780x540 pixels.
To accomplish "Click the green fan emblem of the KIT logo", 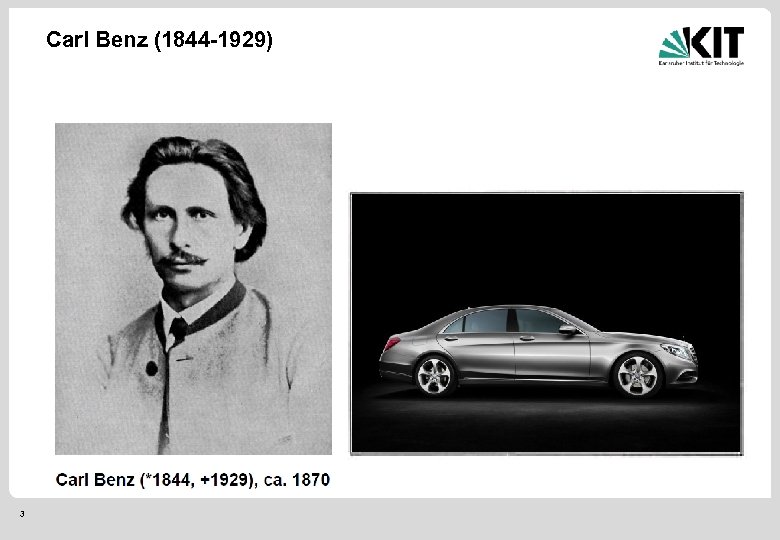I will pos(674,44).
